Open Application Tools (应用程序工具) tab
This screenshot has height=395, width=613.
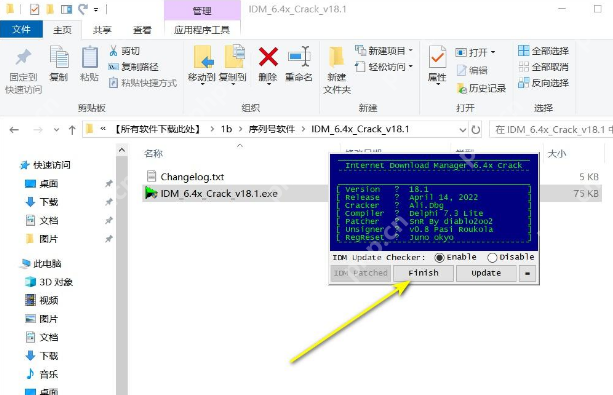coord(202,30)
